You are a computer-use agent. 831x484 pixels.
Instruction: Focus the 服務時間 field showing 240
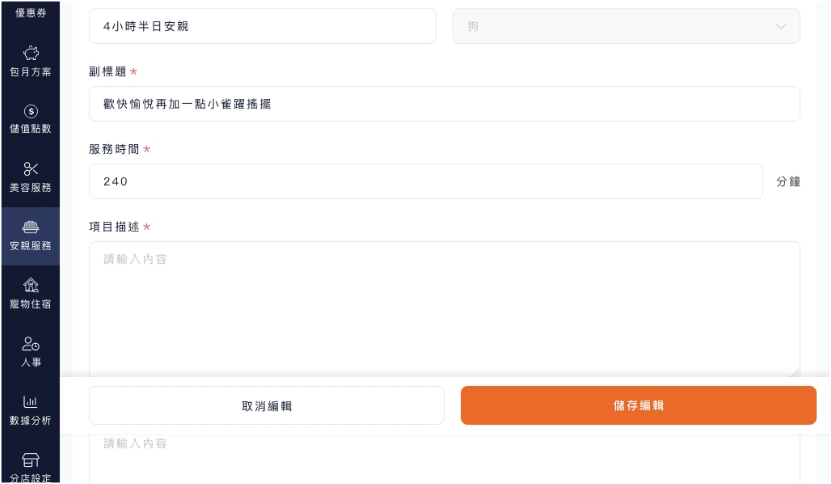point(426,181)
